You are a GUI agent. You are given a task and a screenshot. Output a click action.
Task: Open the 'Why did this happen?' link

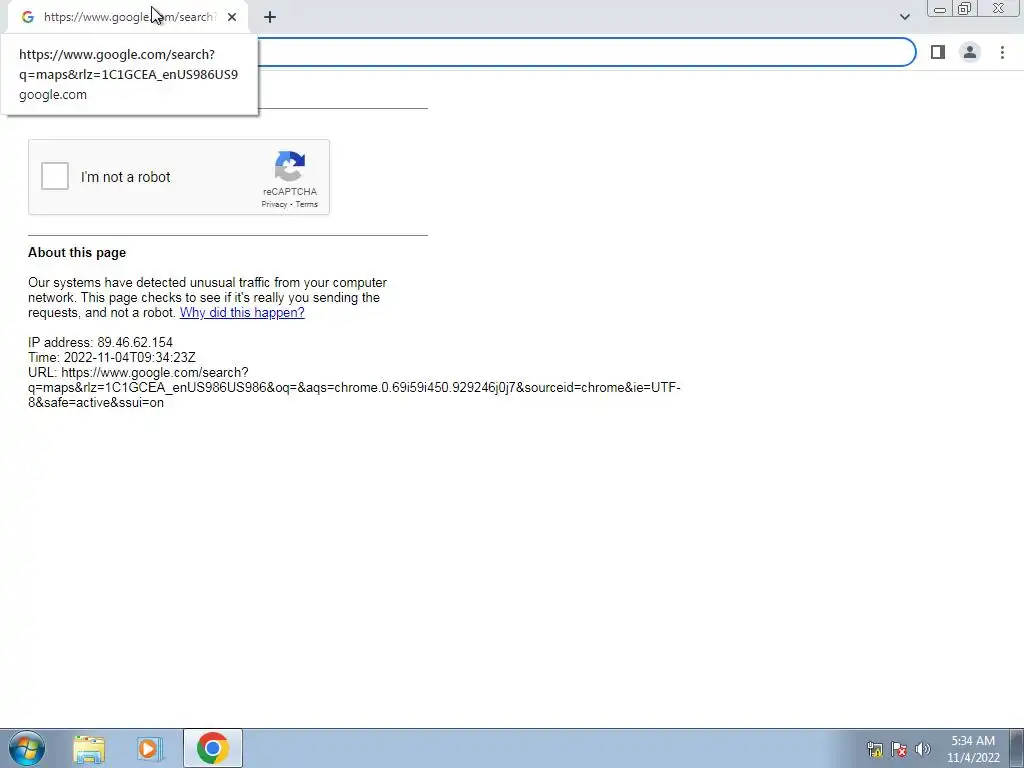click(x=242, y=312)
